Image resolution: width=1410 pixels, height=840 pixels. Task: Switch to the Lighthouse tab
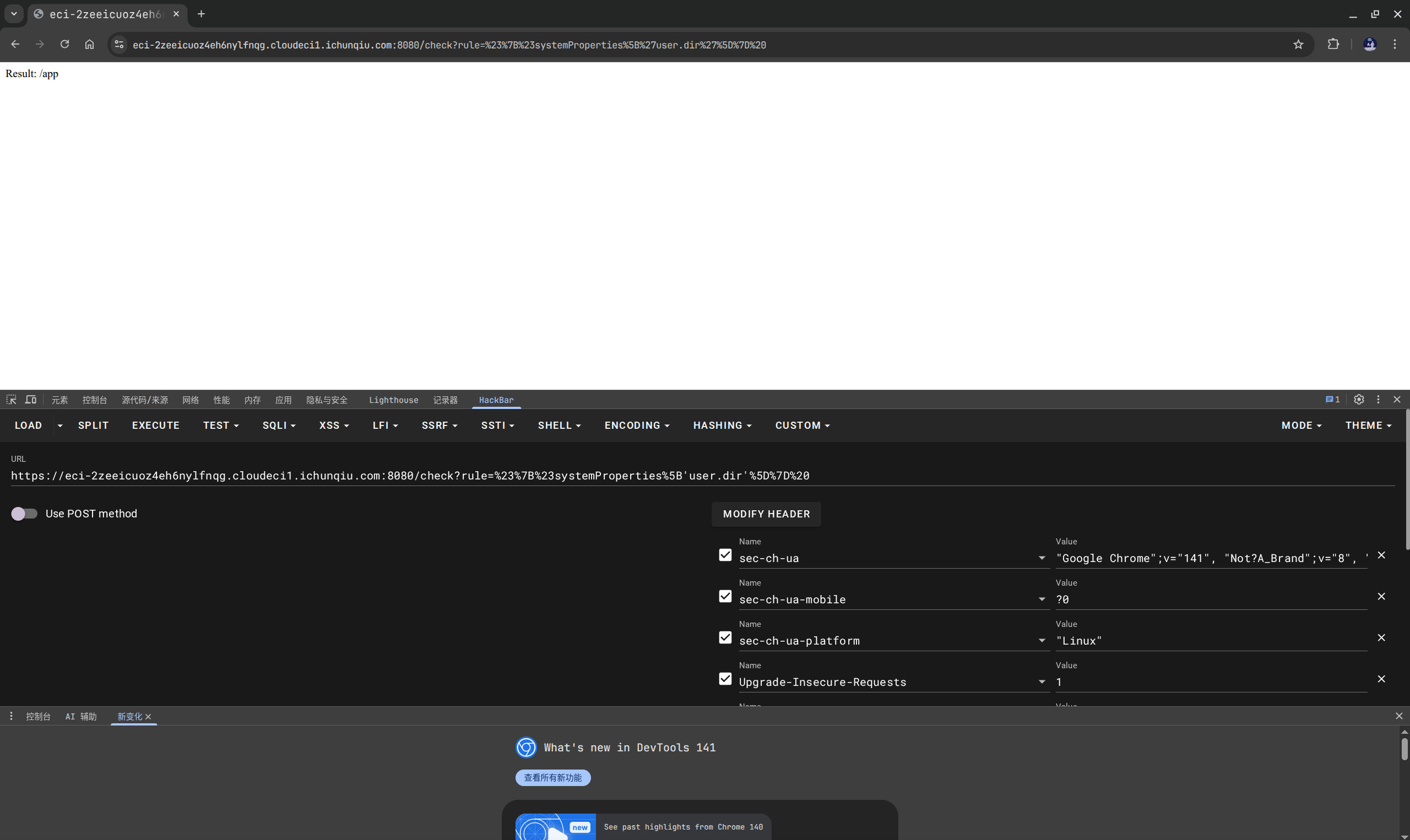(394, 400)
